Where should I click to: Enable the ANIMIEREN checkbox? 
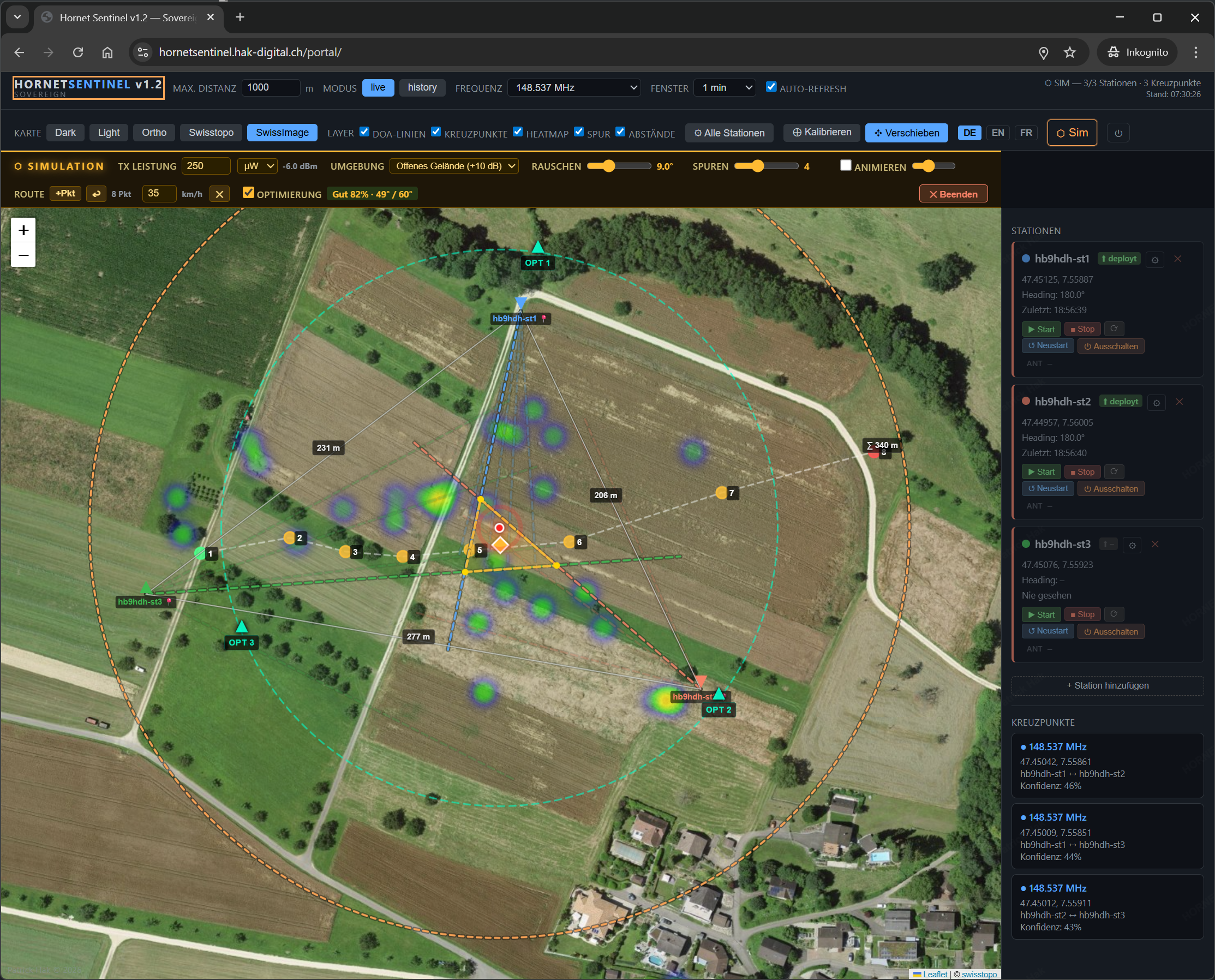click(845, 165)
